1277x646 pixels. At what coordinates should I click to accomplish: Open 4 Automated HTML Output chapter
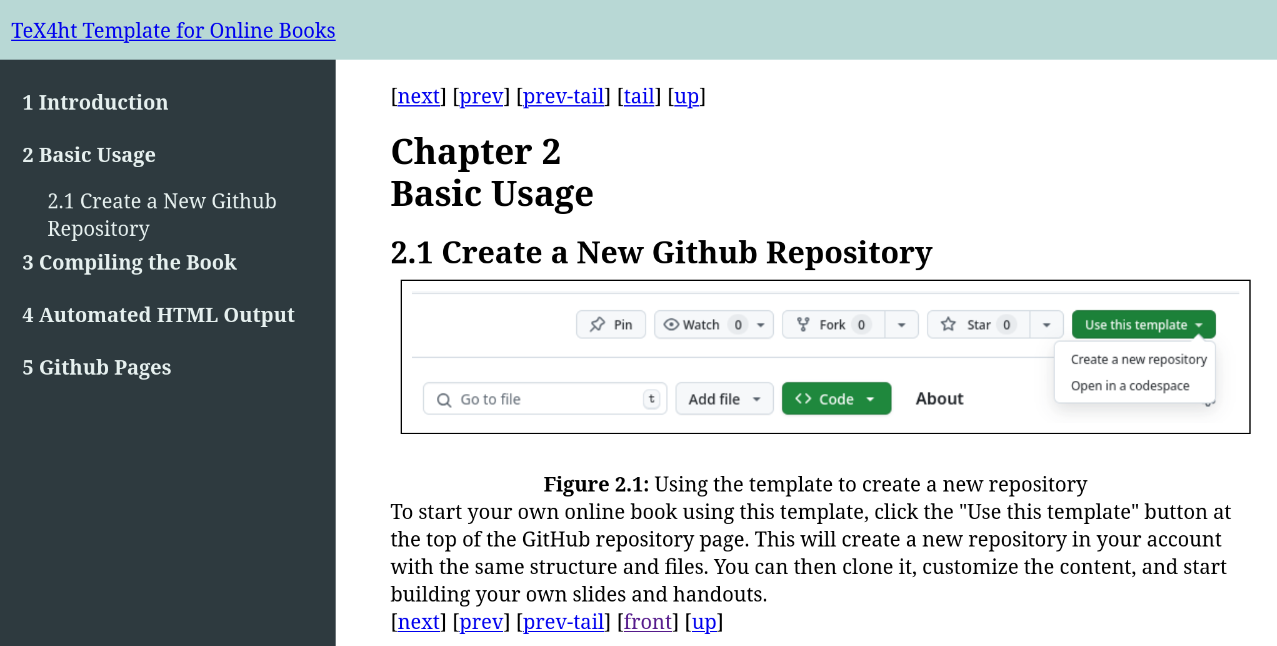coord(158,315)
